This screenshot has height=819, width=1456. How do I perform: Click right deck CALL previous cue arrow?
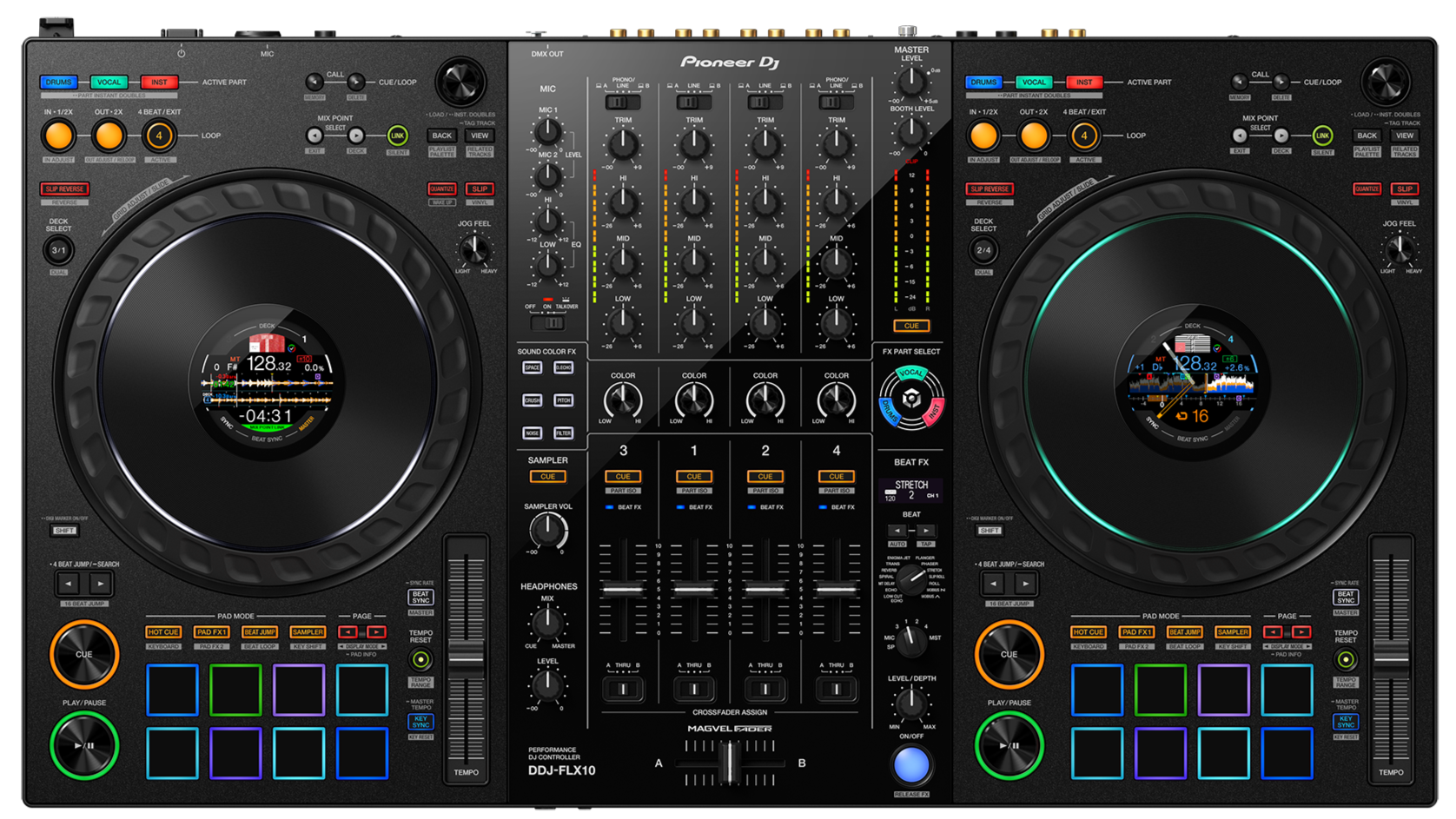click(x=1240, y=83)
